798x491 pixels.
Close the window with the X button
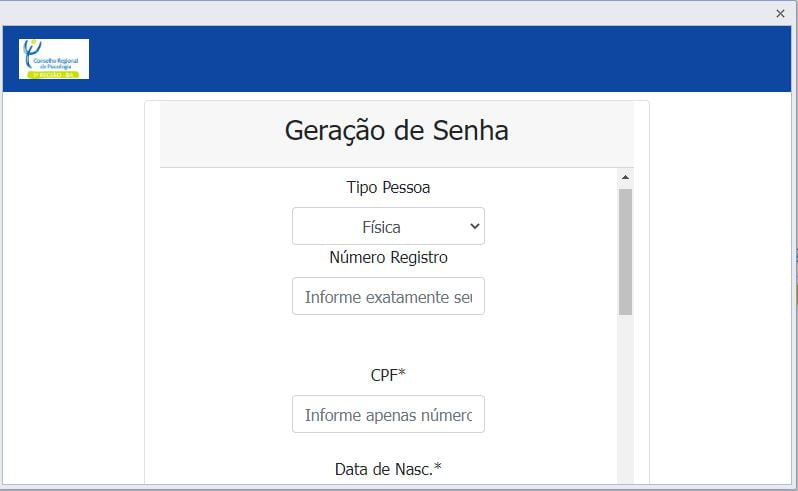(780, 13)
